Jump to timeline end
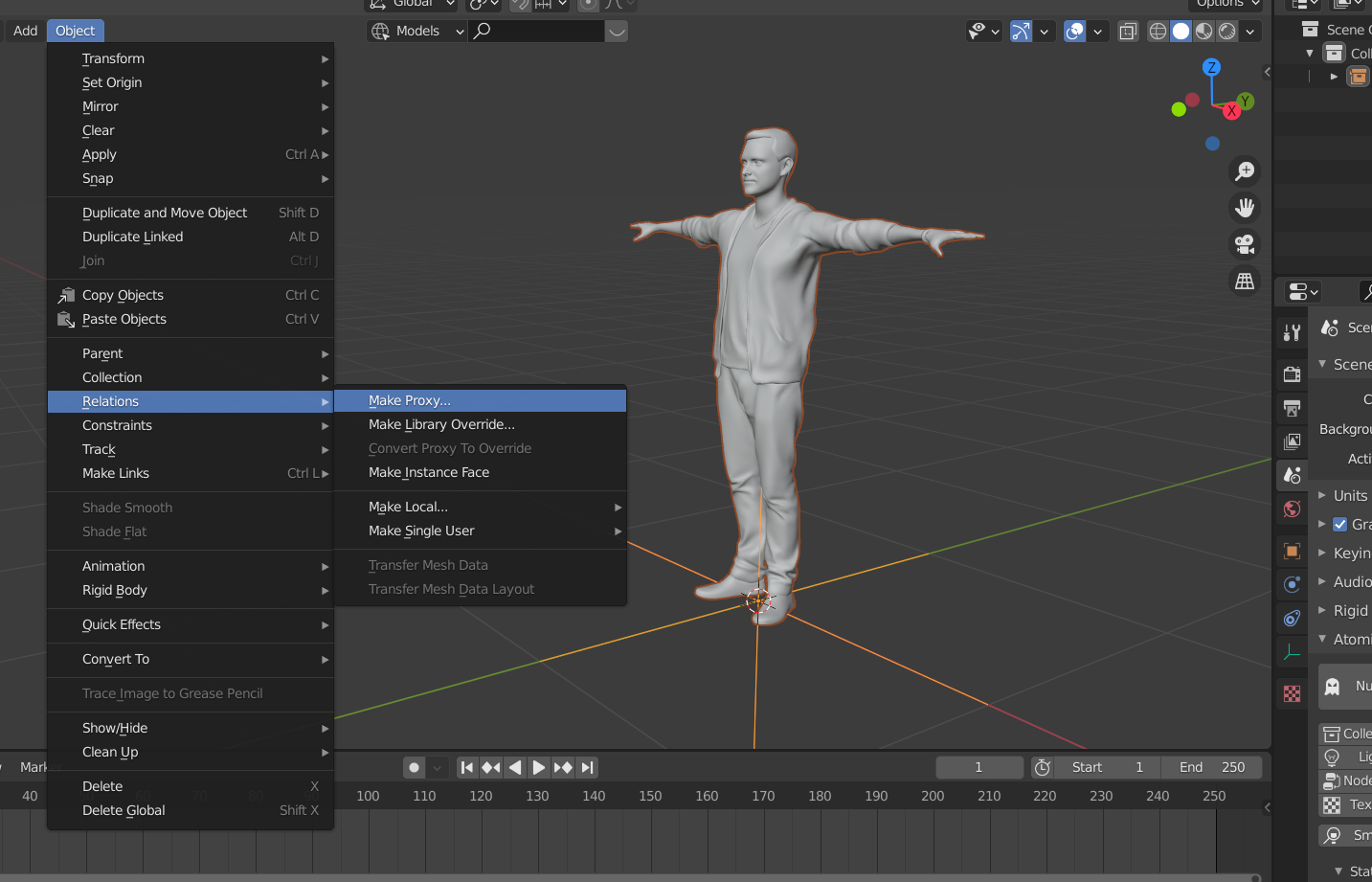 pyautogui.click(x=587, y=767)
